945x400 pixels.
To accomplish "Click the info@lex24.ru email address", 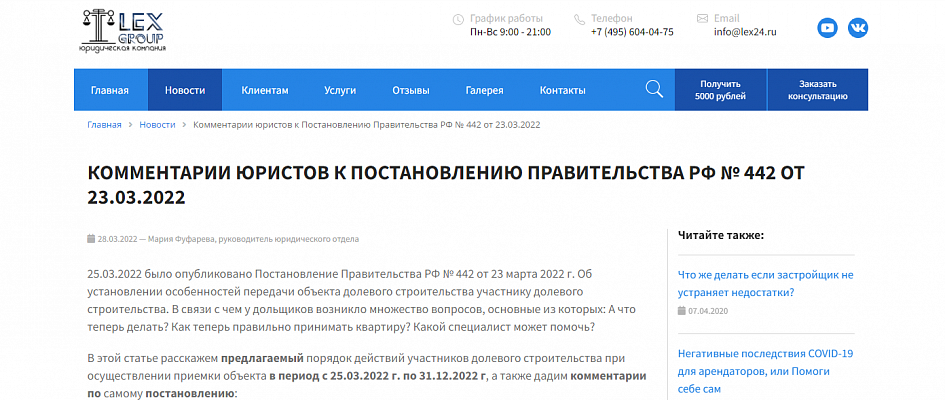I will coord(746,32).
